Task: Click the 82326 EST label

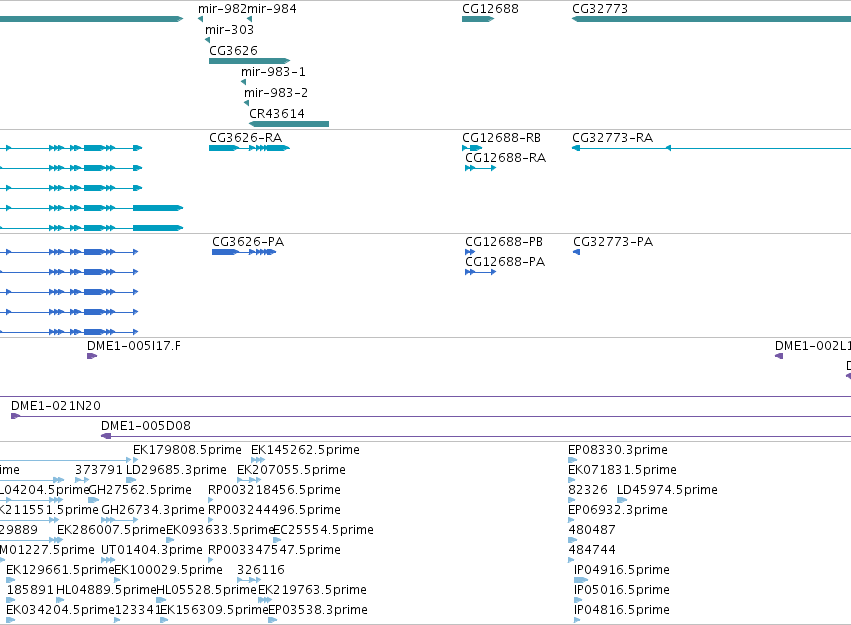Action: pyautogui.click(x=588, y=490)
